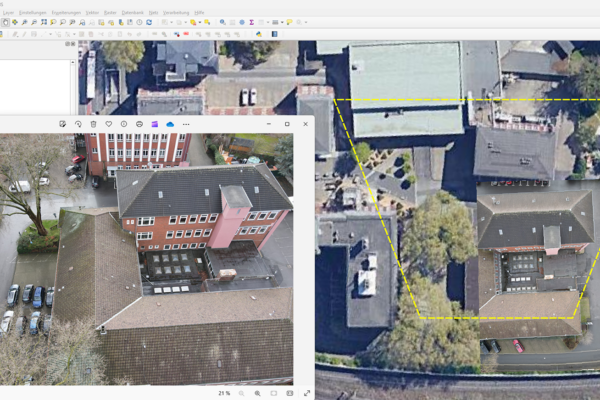Viewport: 600px width, 400px height.
Task: Click the OneDrive cloud icon
Action: [x=170, y=124]
